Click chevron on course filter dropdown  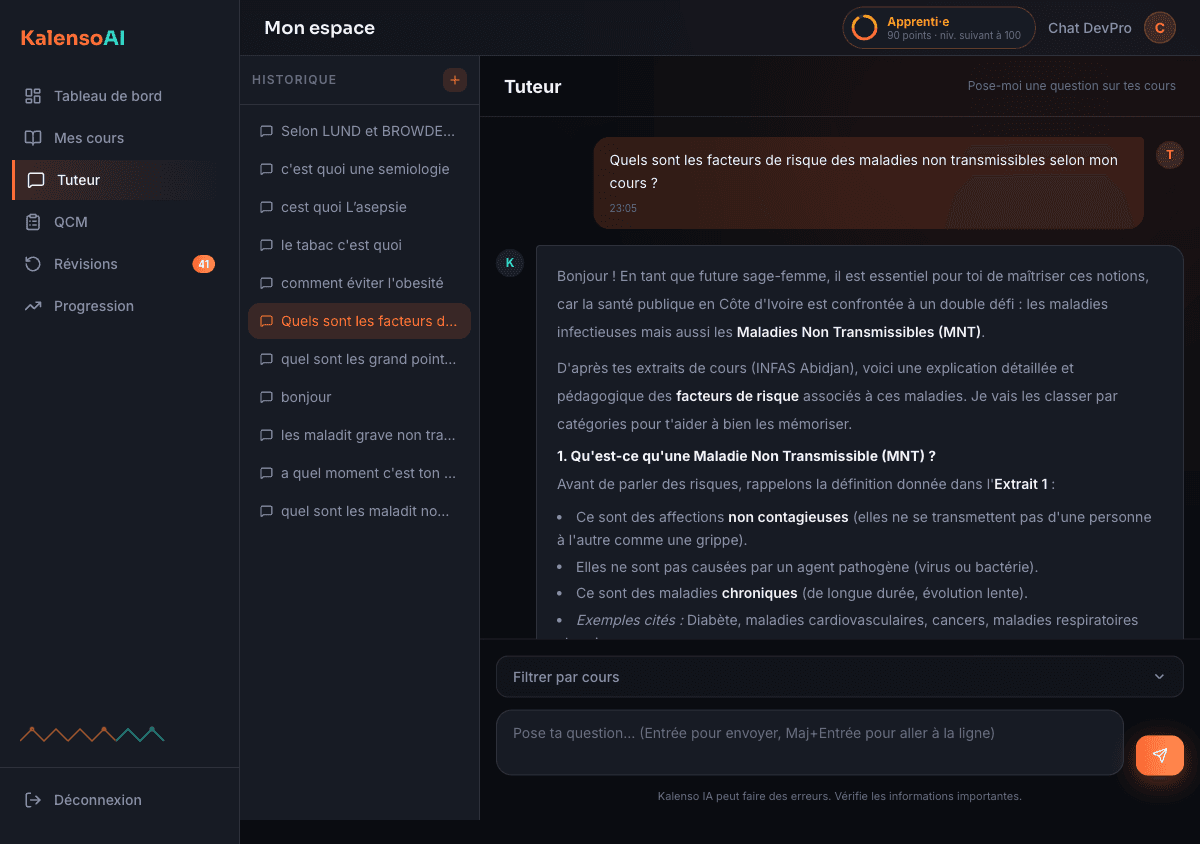click(x=1159, y=677)
